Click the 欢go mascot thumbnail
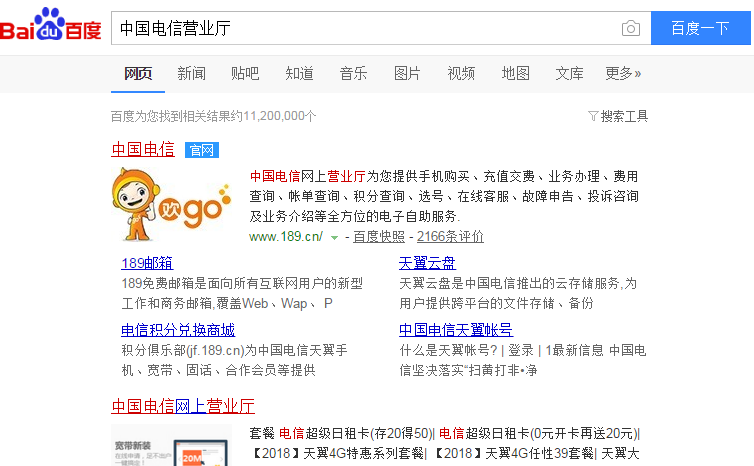This screenshot has height=466, width=754. [x=171, y=204]
